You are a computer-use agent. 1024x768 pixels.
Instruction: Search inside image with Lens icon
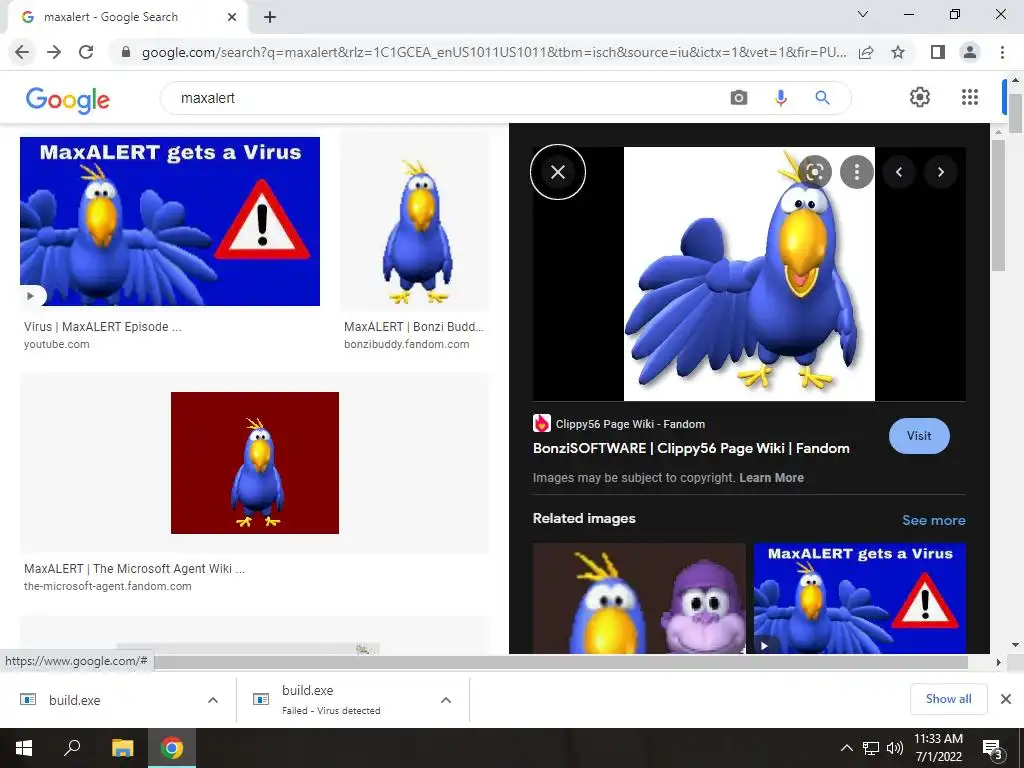pyautogui.click(x=814, y=172)
